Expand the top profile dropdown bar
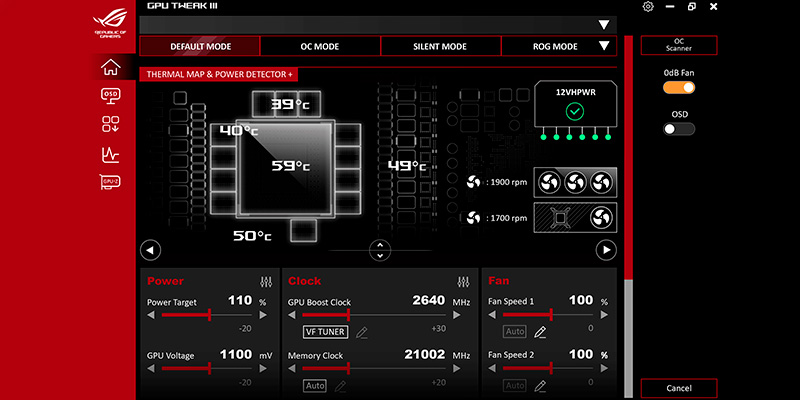The image size is (800, 400). [378, 24]
